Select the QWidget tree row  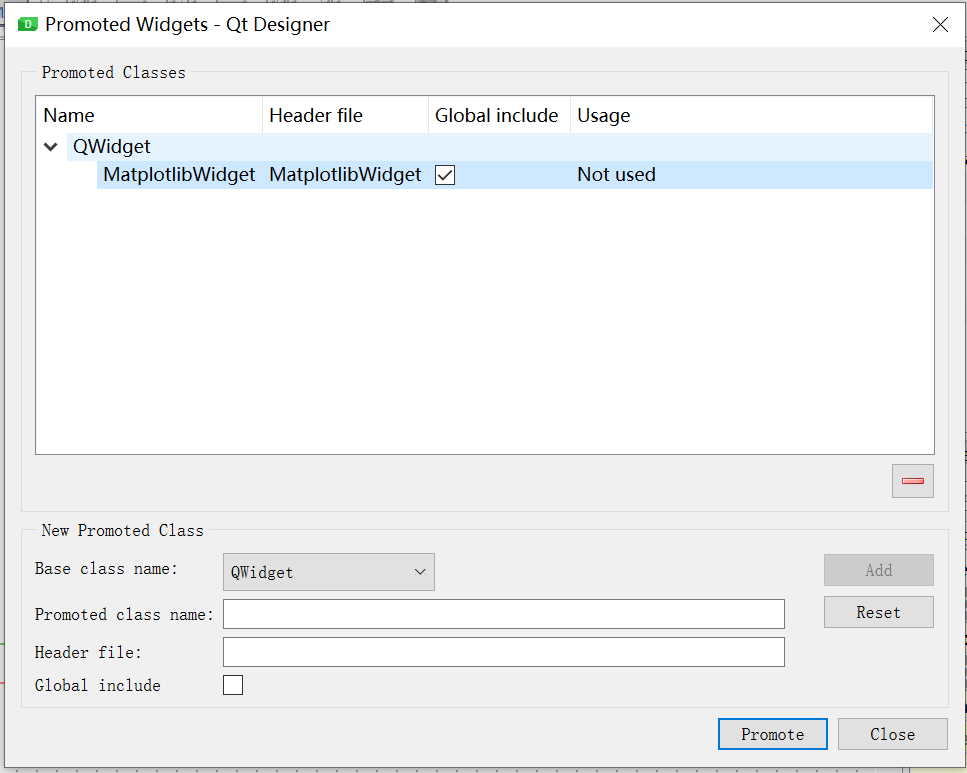coord(500,147)
